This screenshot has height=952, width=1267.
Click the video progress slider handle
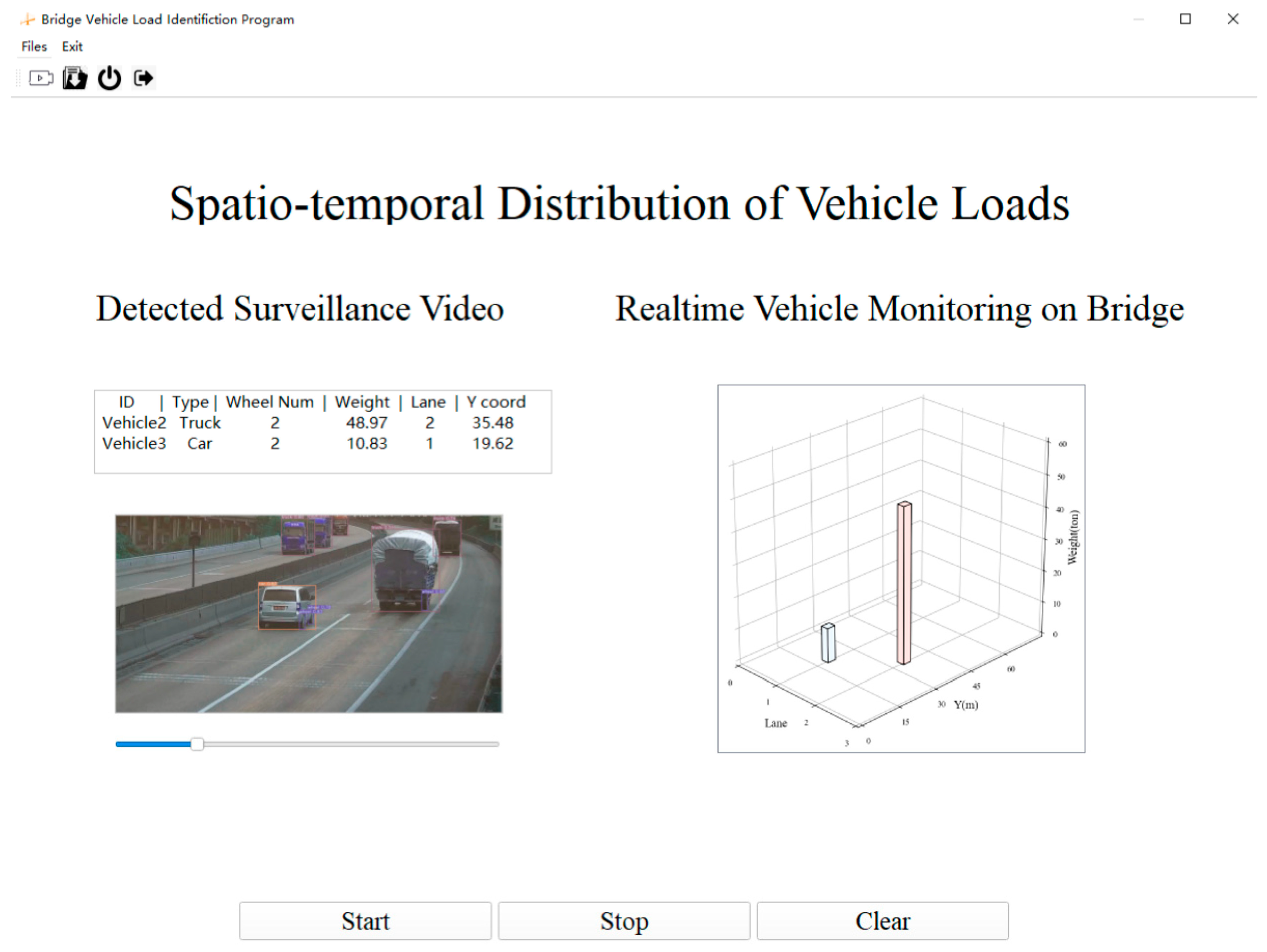197,743
